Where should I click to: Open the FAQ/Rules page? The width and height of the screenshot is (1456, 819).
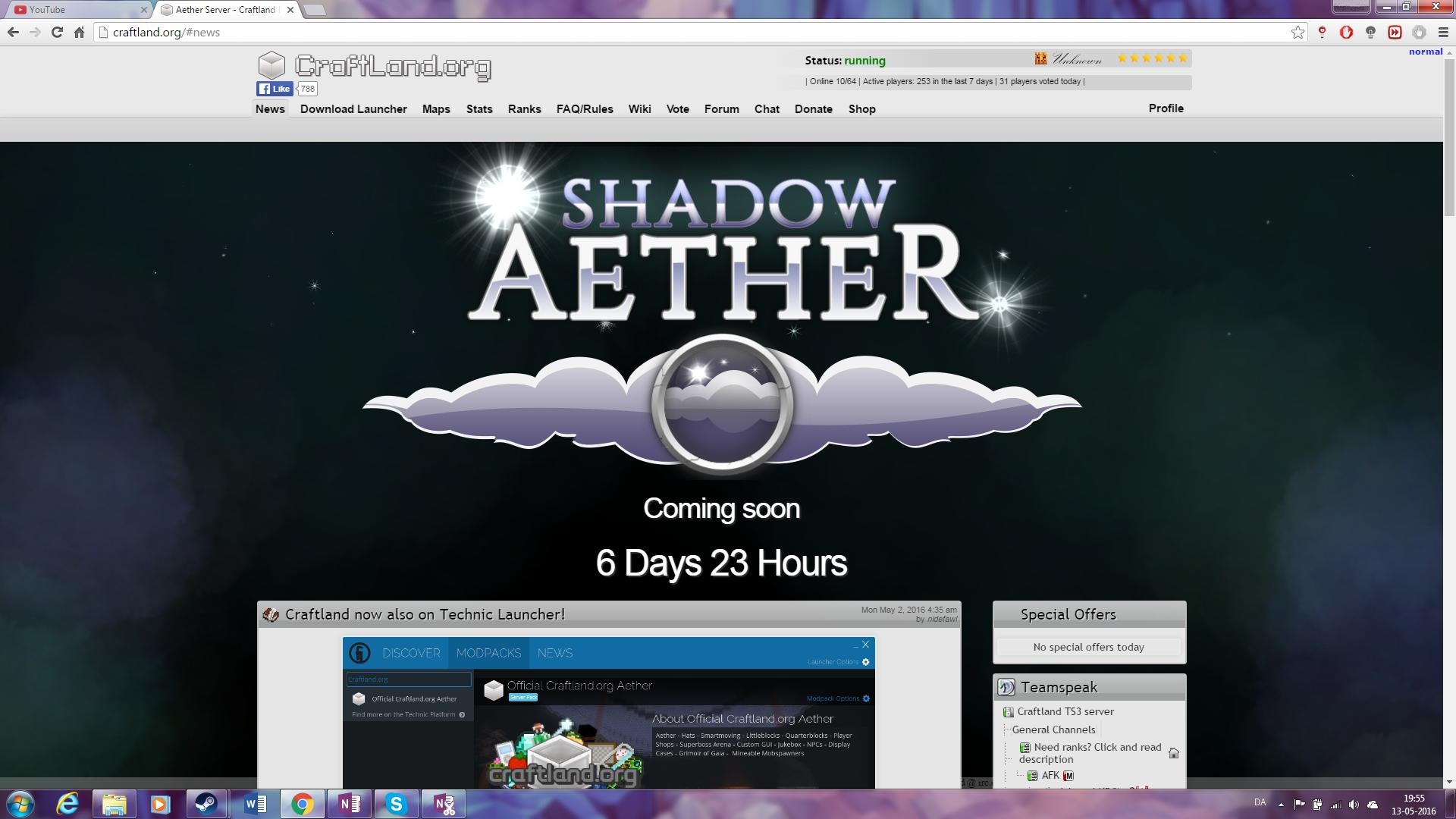[585, 108]
